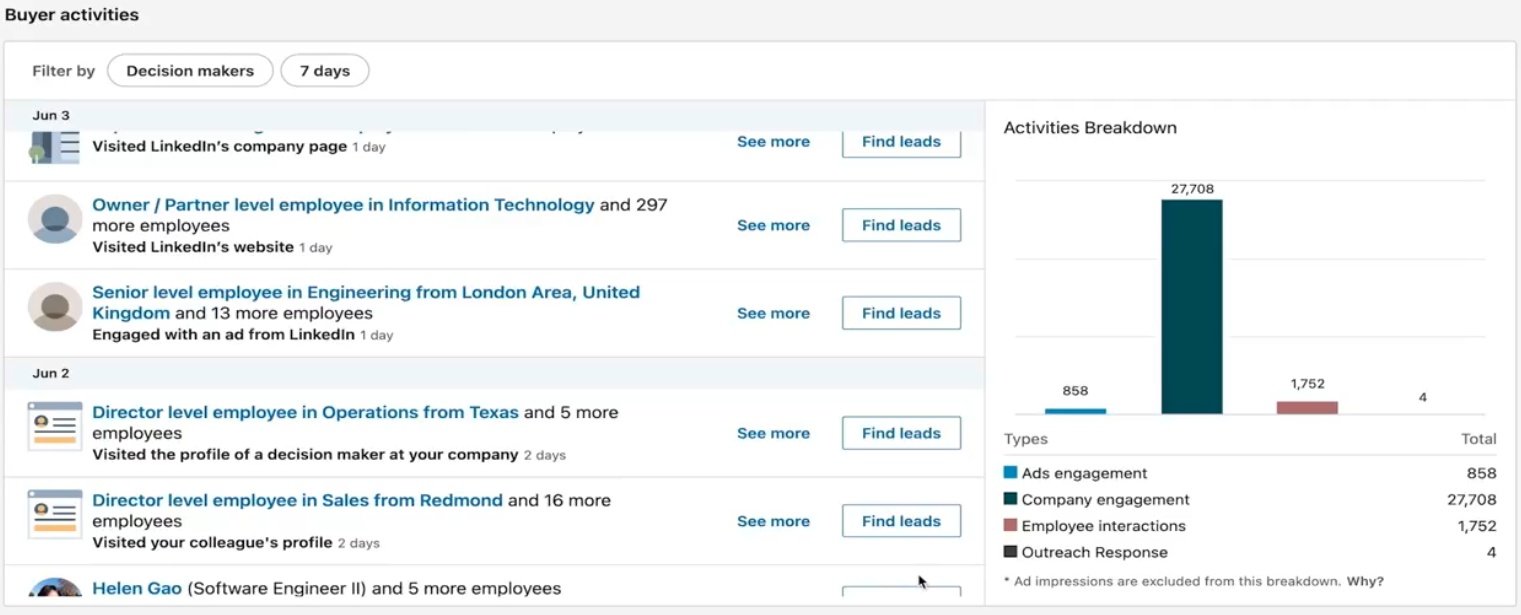1521x615 pixels.
Task: Find leads for Director in Operations from Texas
Action: (x=901, y=434)
